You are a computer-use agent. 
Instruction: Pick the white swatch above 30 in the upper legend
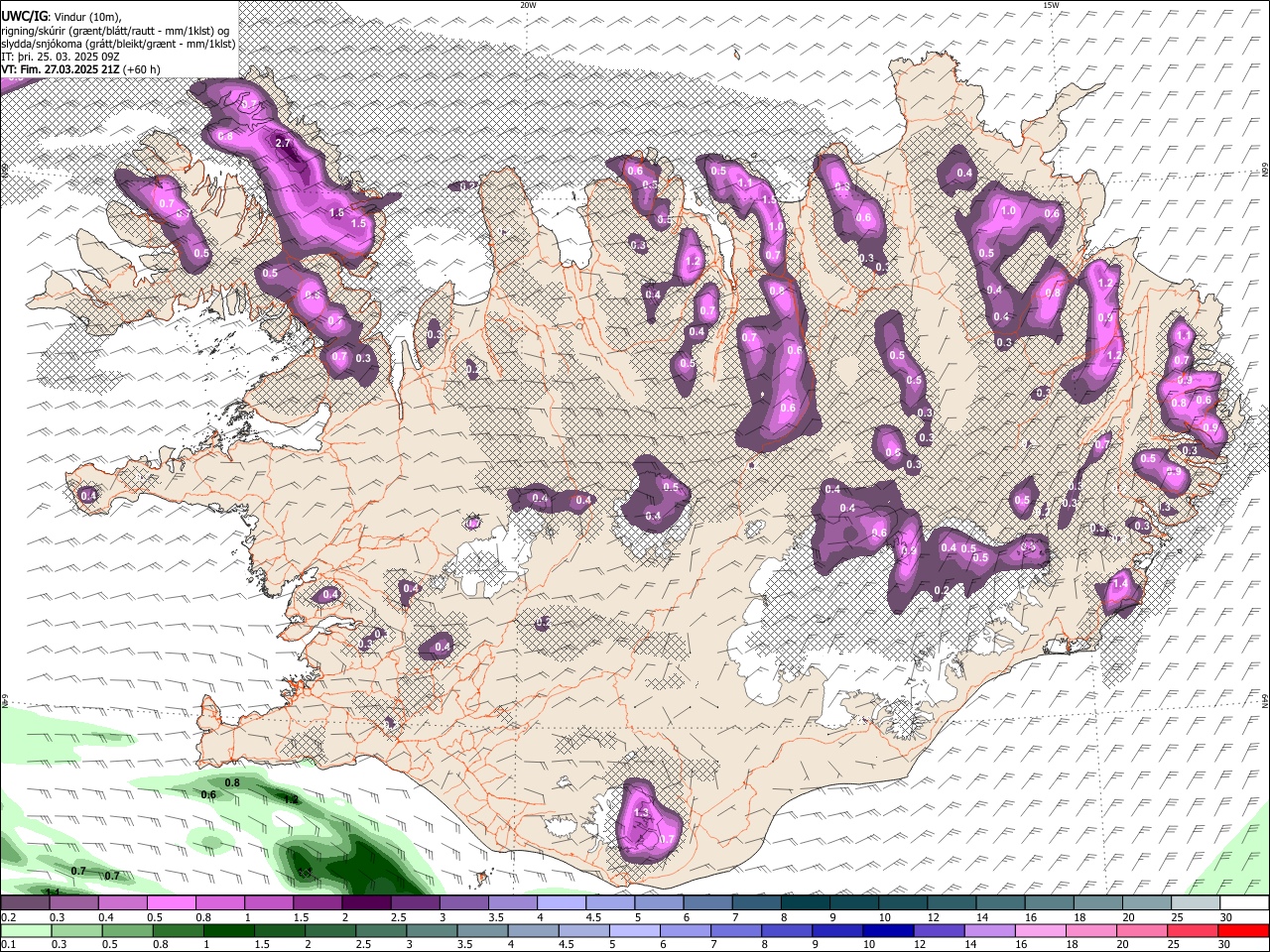[1245, 902]
